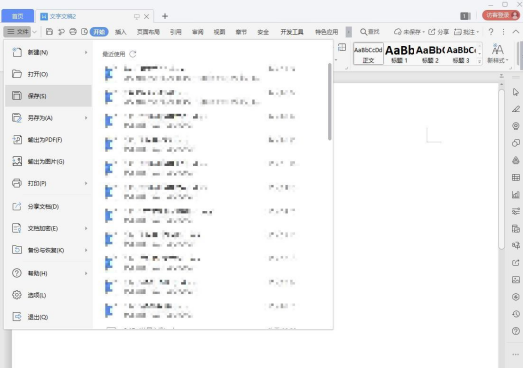Switch to the 插入 ribbon tab

coord(121,32)
